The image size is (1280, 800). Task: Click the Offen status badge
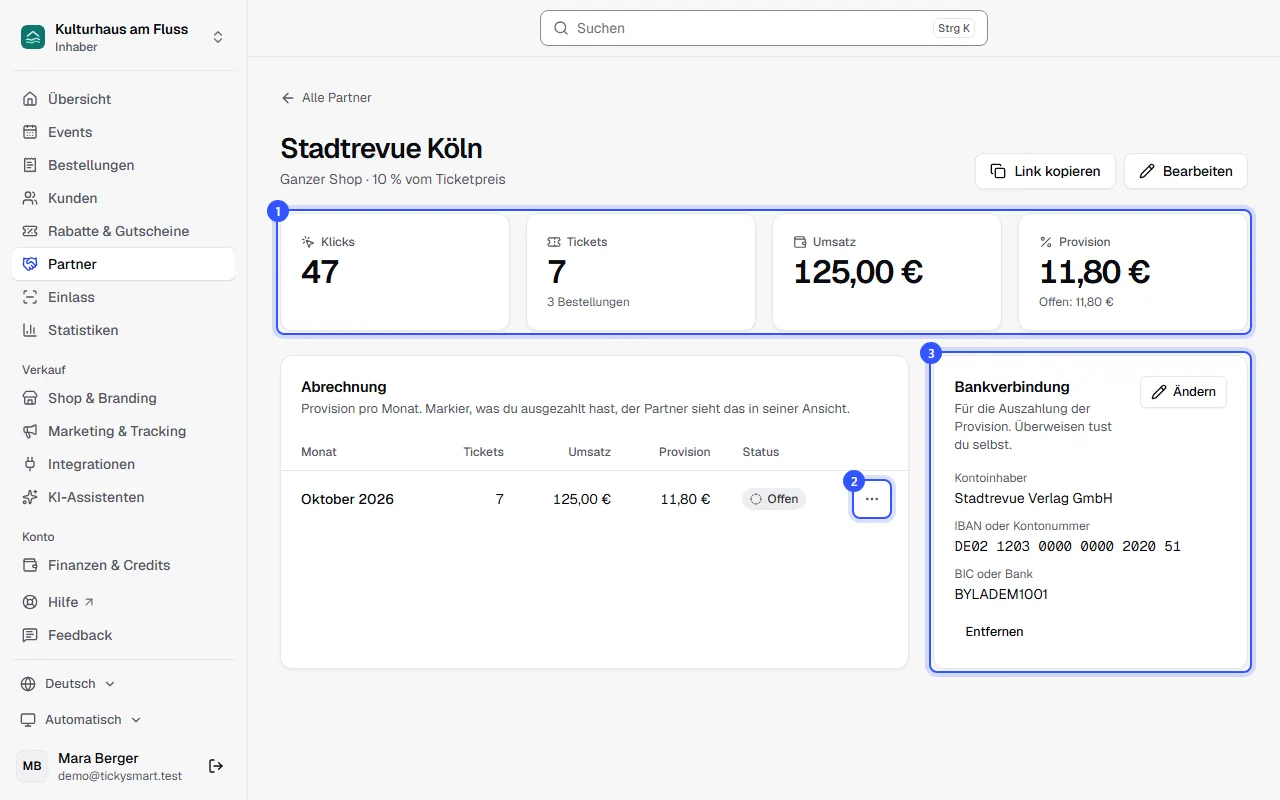pos(774,499)
